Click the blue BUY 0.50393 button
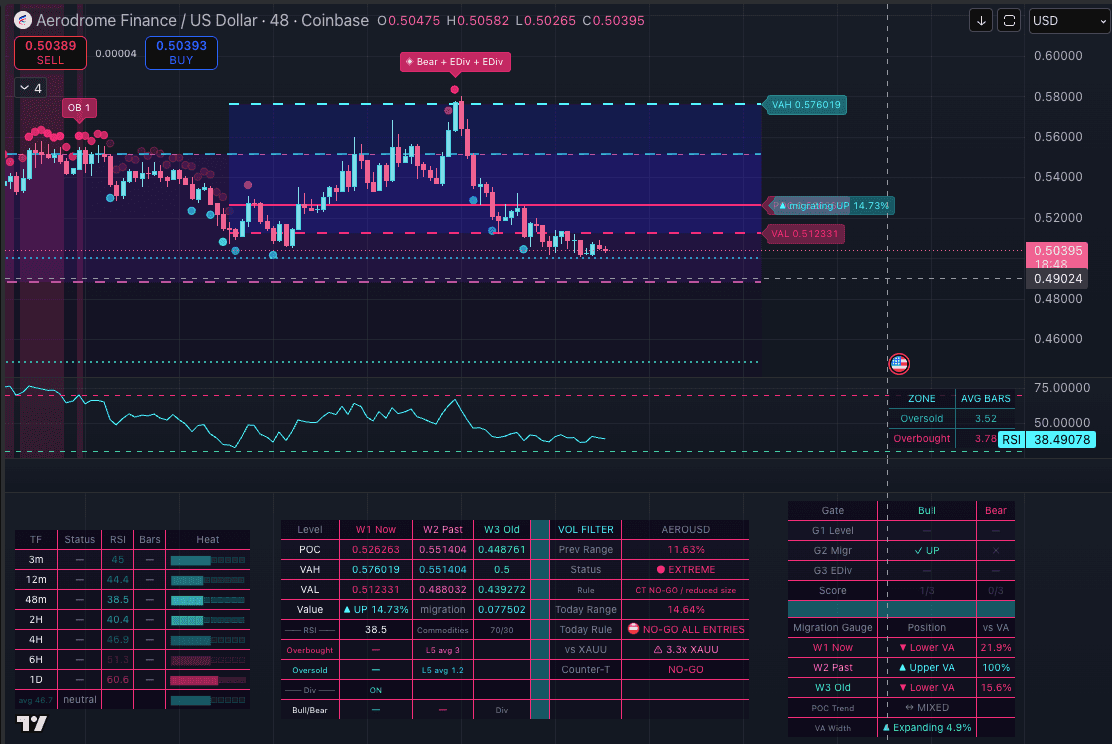This screenshot has width=1112, height=744. pyautogui.click(x=182, y=52)
